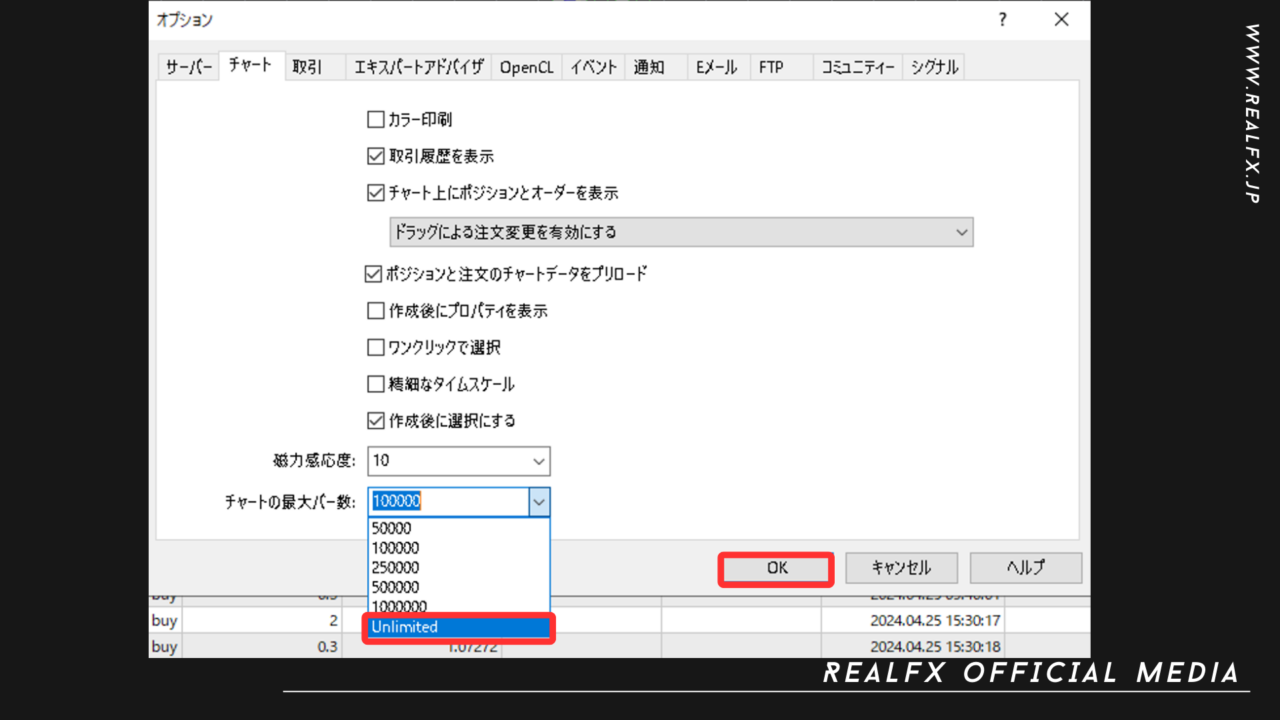Click the dialog help question mark
Image resolution: width=1280 pixels, height=720 pixels.
pyautogui.click(x=1002, y=19)
